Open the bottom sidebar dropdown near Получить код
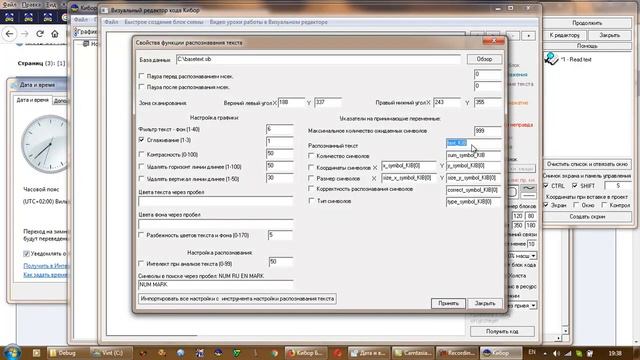 click(533, 305)
